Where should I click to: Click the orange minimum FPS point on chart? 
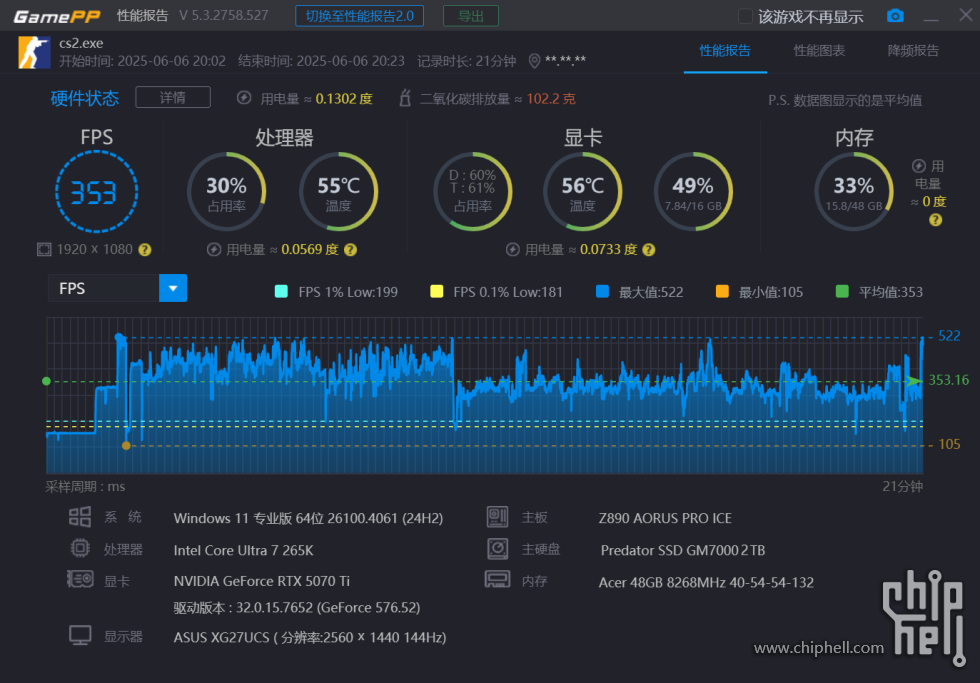click(x=126, y=446)
